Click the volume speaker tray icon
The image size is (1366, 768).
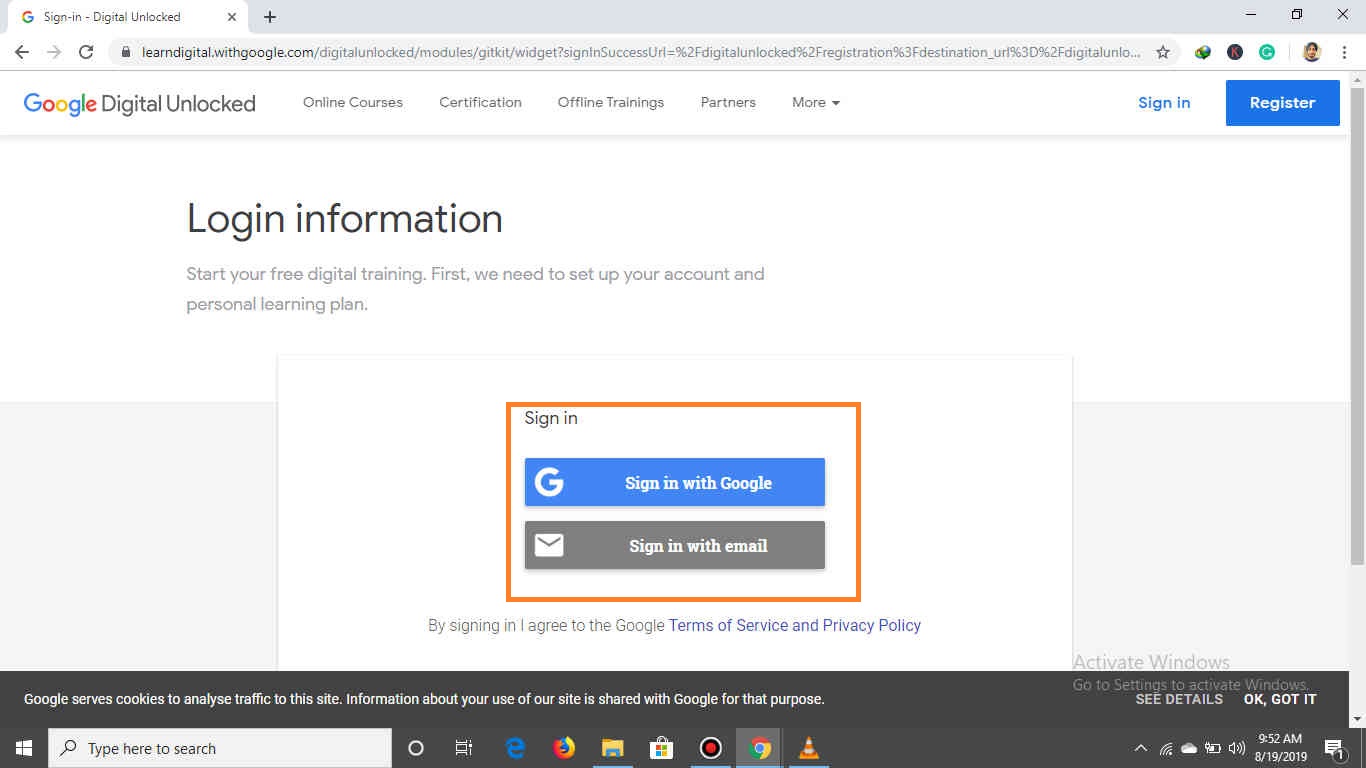1237,748
